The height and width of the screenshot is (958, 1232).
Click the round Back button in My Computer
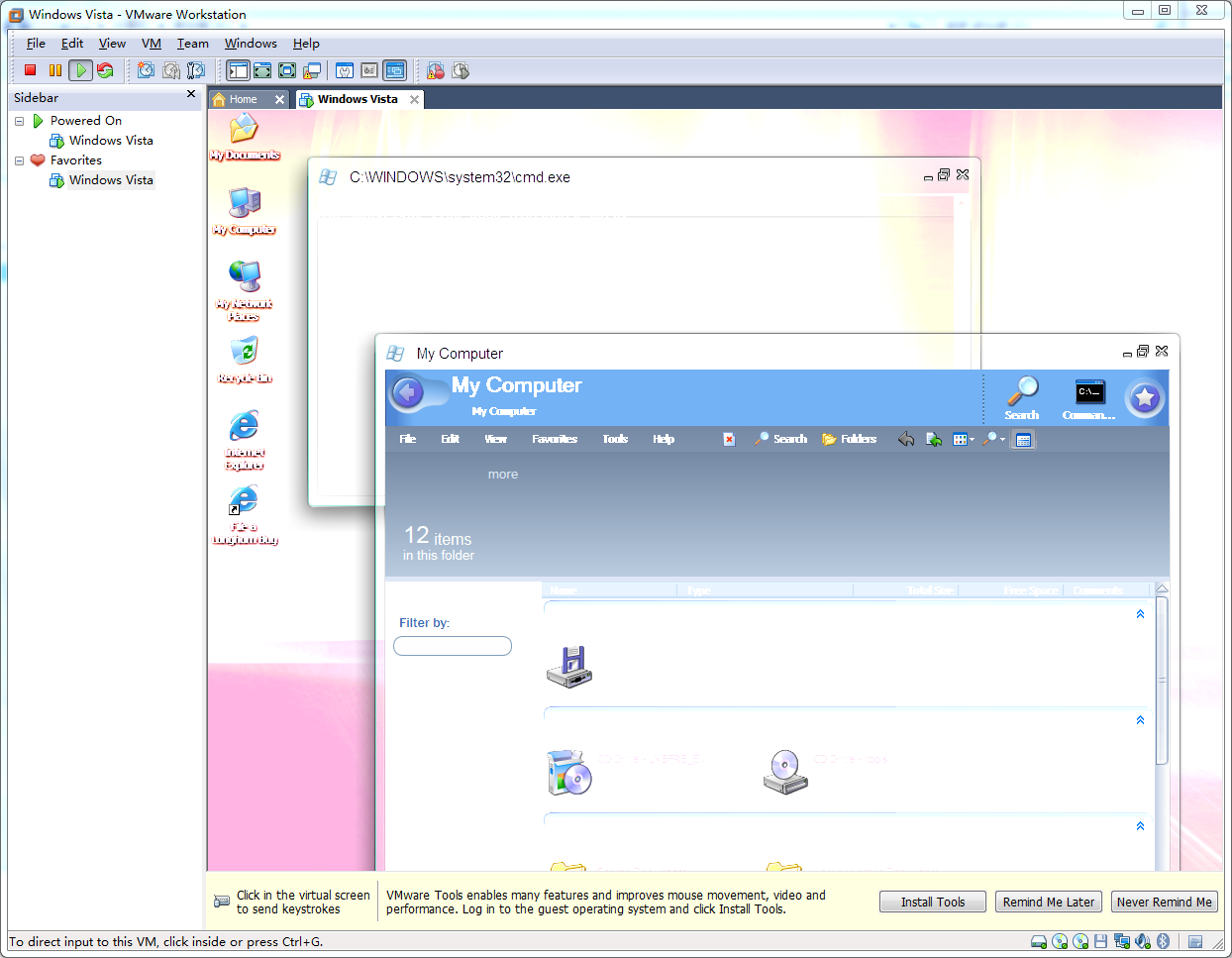(408, 393)
